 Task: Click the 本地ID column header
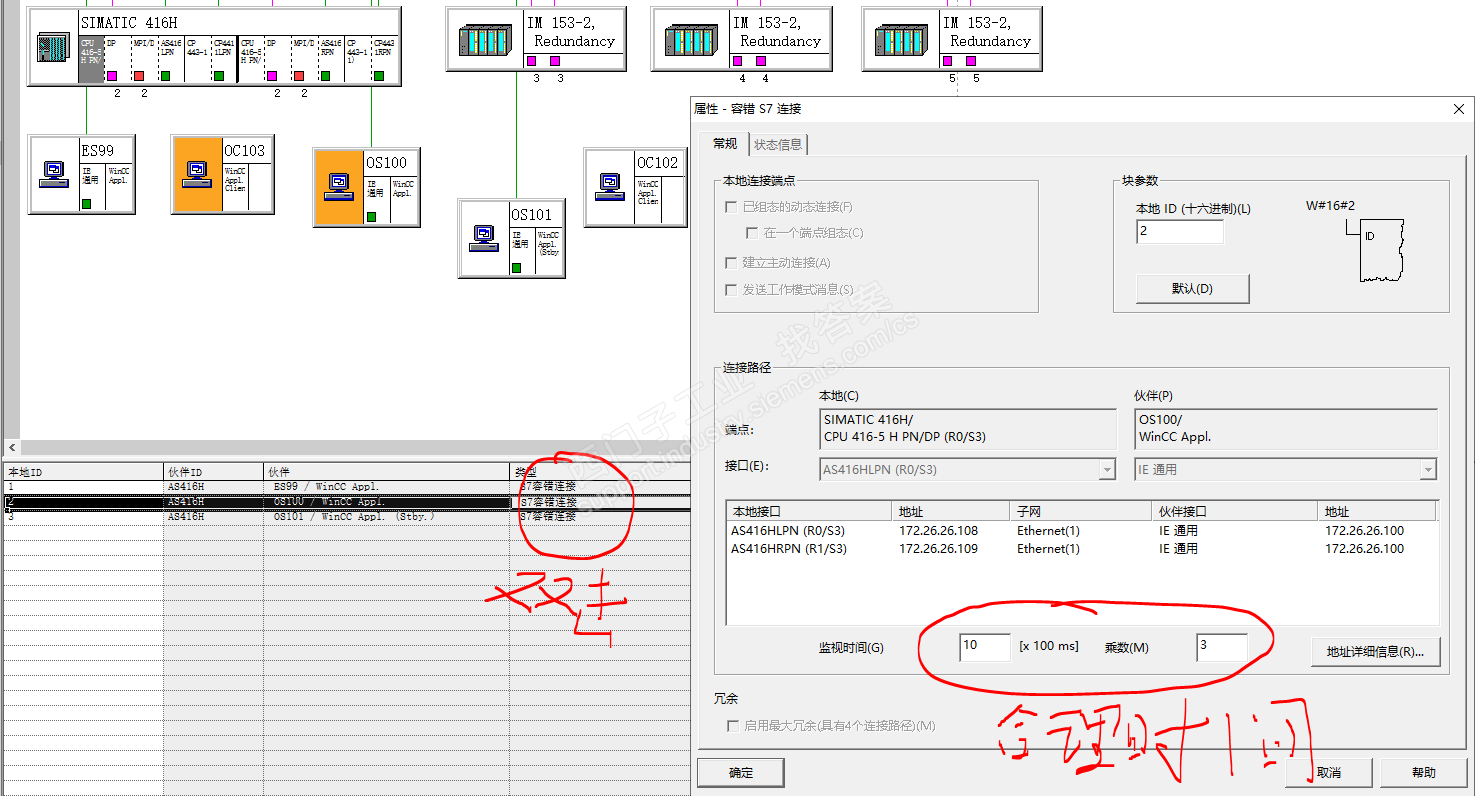tap(83, 472)
